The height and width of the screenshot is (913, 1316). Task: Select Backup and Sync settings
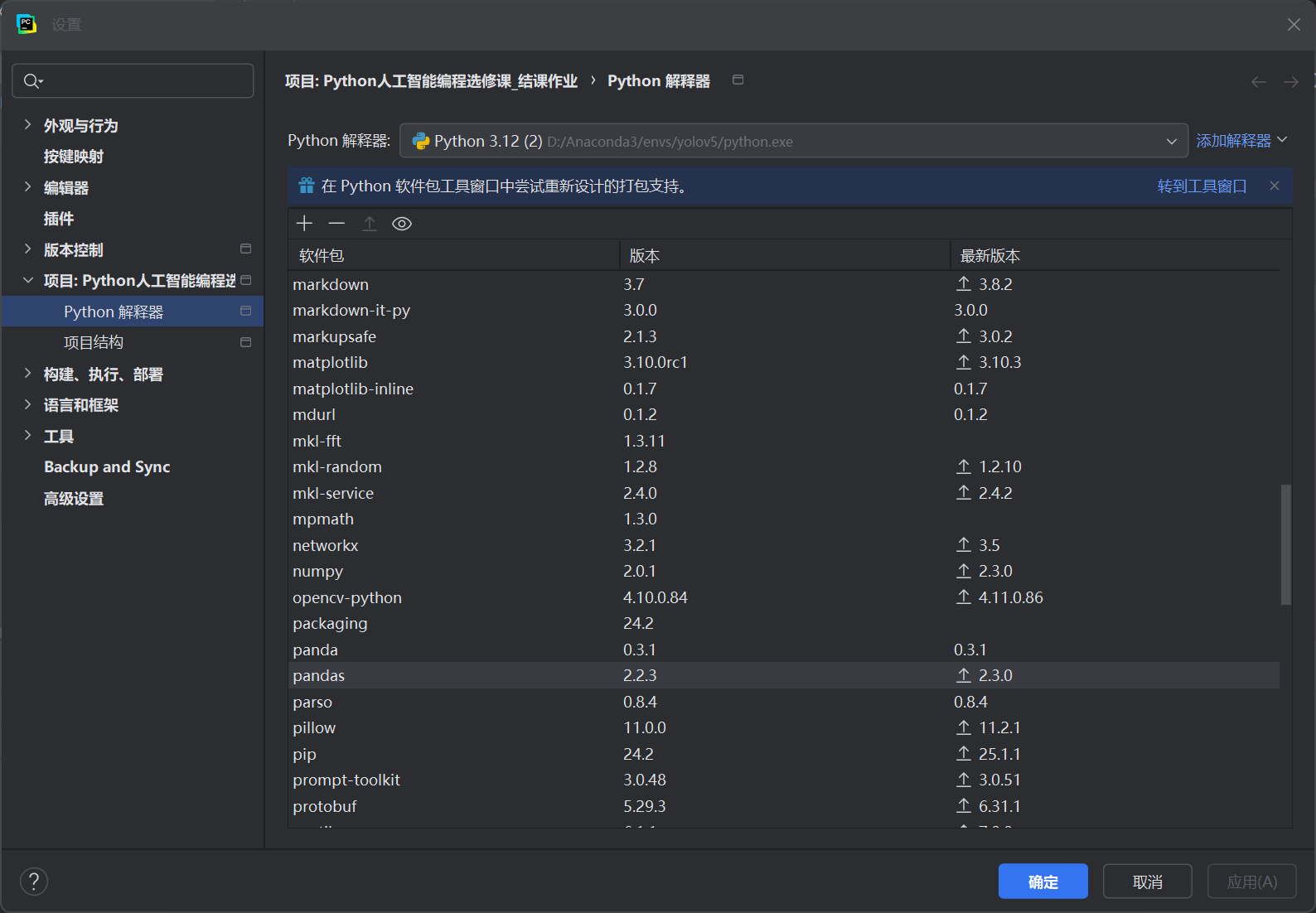point(107,467)
